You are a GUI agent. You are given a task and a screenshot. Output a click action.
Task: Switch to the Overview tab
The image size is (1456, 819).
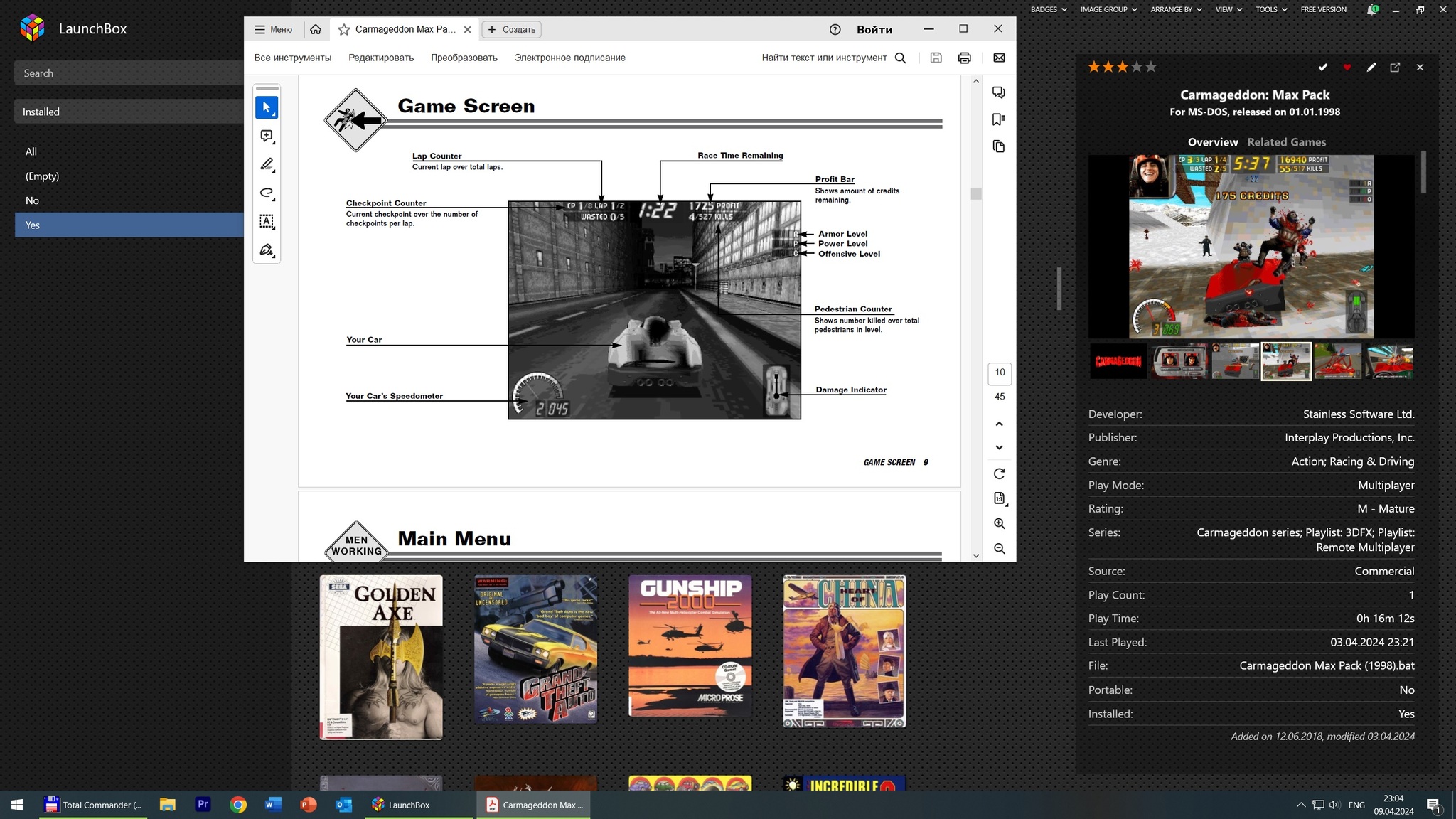1212,142
